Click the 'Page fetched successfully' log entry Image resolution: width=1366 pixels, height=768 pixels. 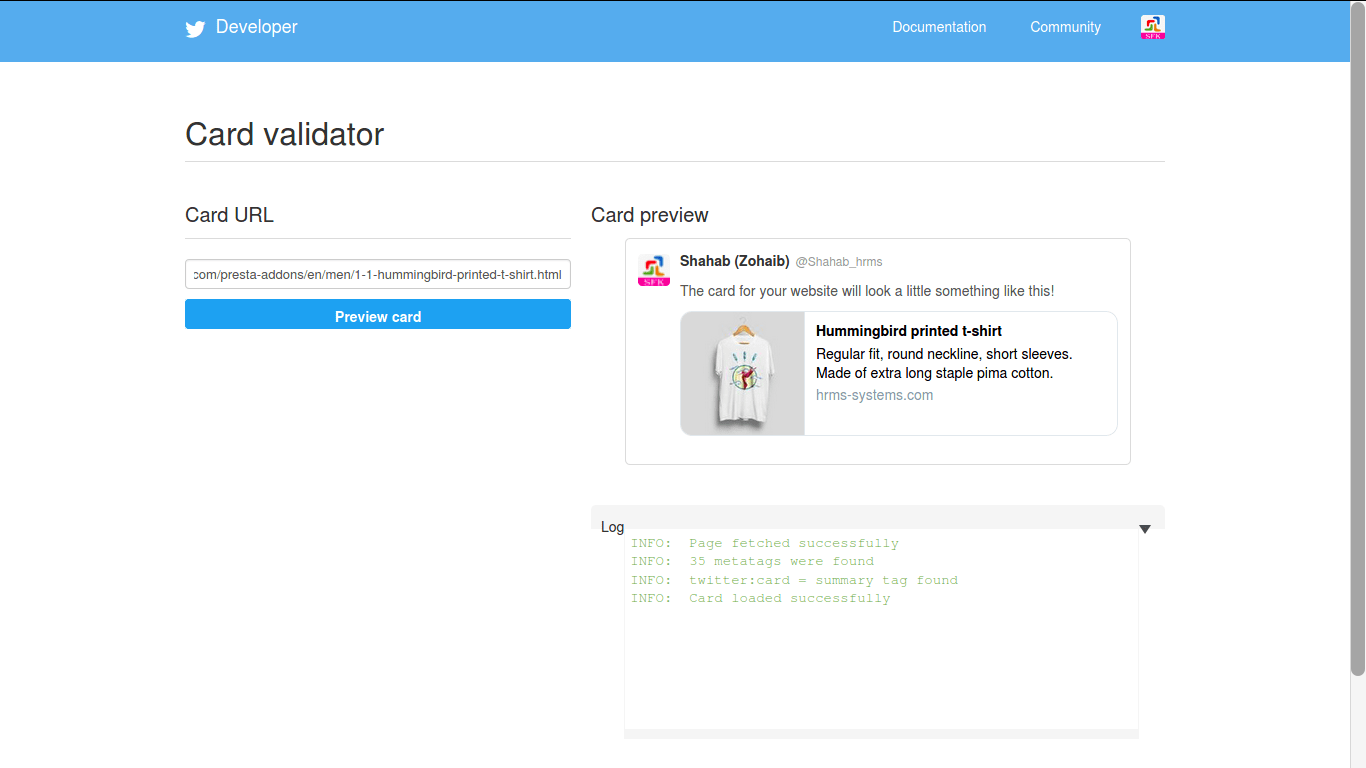point(764,544)
